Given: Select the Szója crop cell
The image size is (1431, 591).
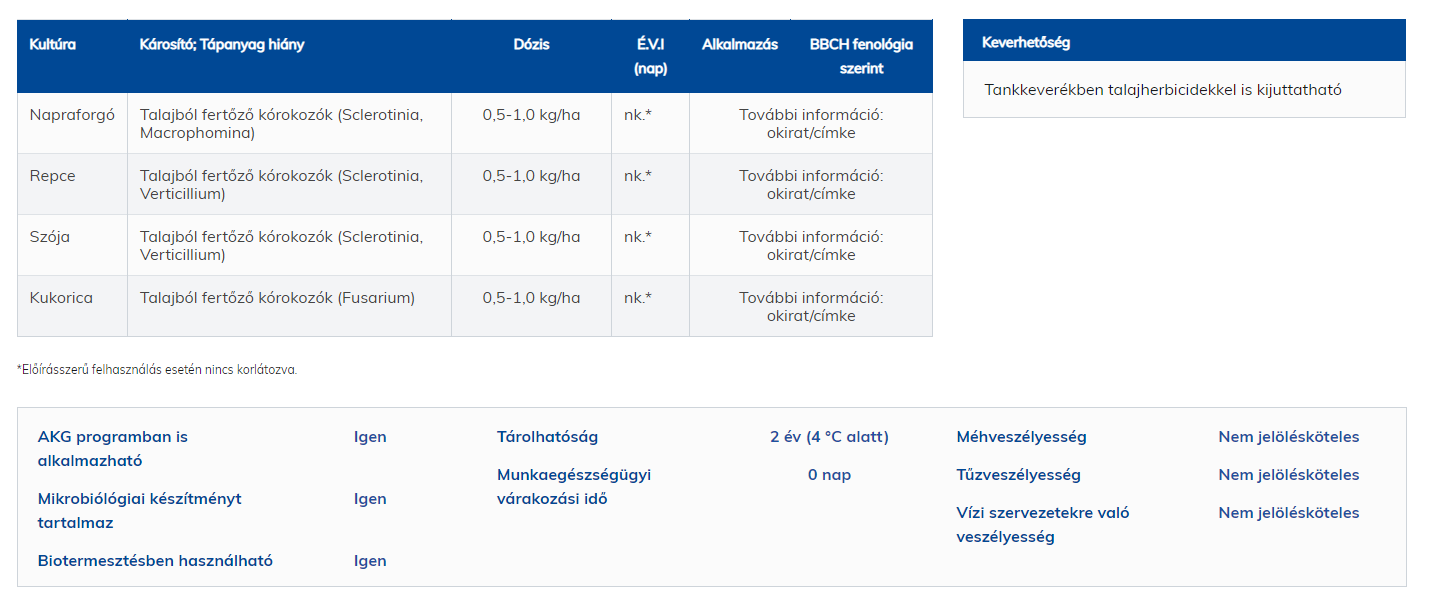Looking at the screenshot, I should (x=50, y=237).
